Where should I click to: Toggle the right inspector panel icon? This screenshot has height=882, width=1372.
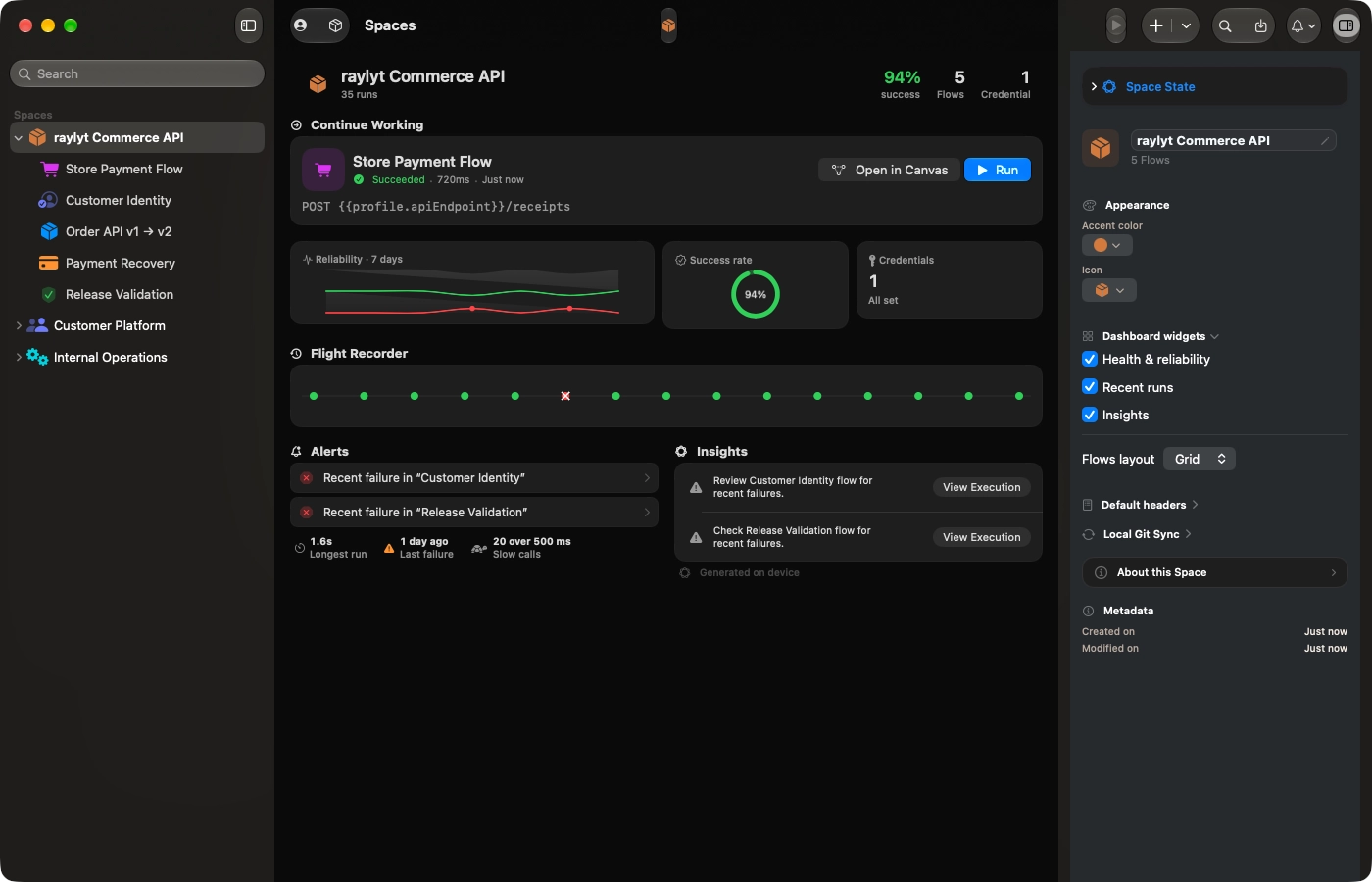pos(1346,26)
